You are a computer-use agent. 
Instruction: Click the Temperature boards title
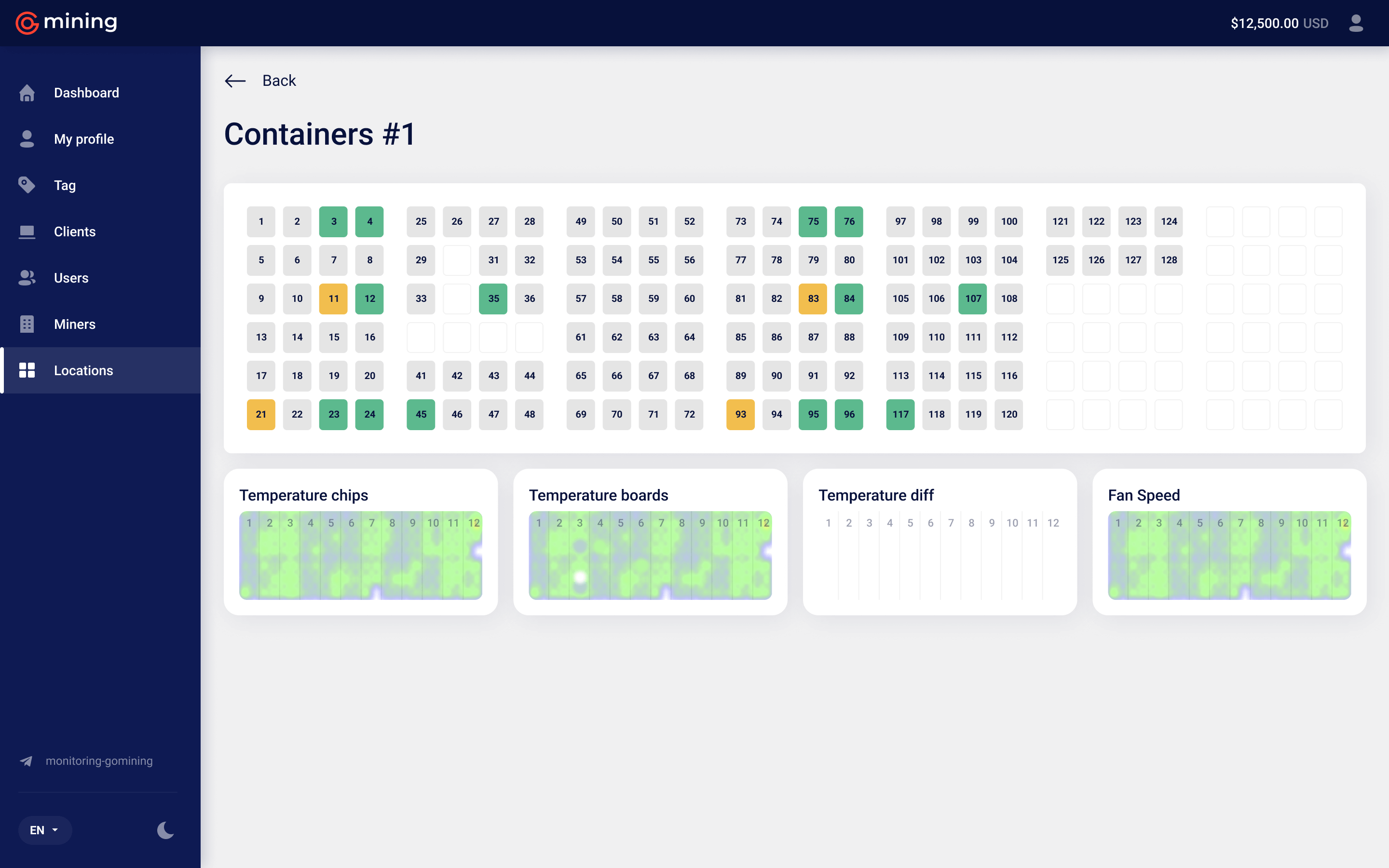click(598, 495)
